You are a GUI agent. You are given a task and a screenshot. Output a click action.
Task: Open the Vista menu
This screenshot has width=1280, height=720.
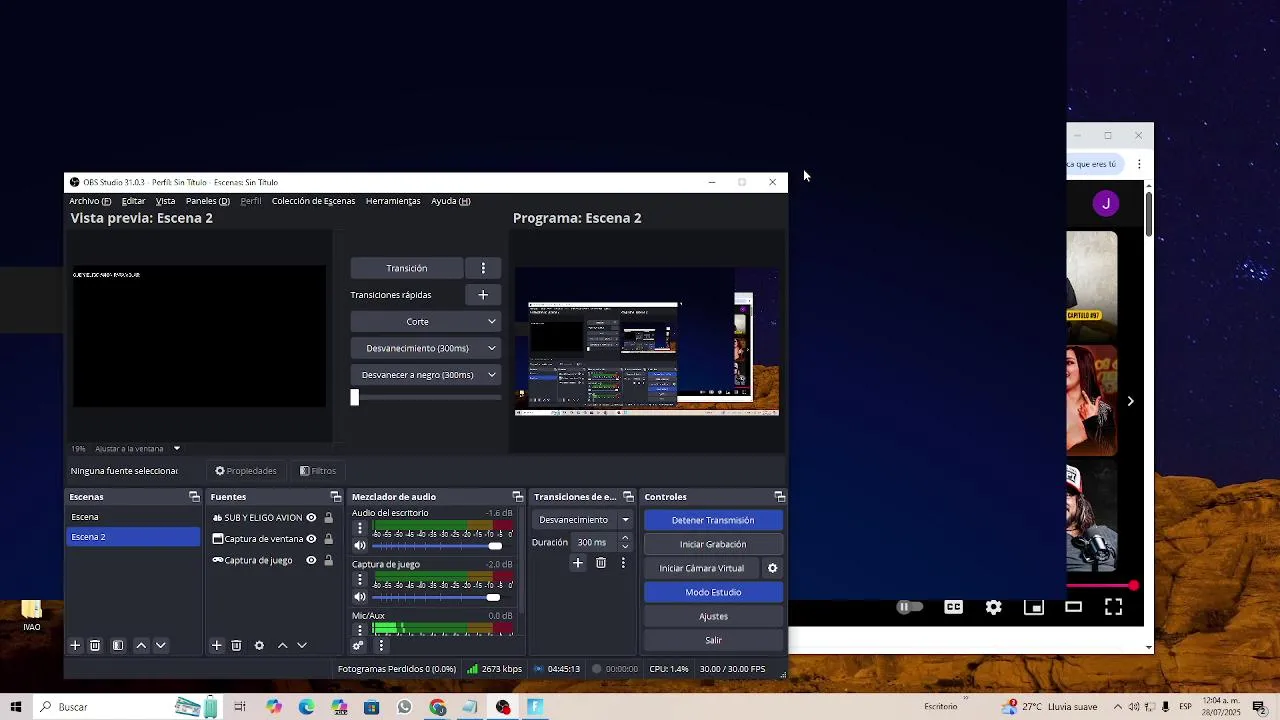click(165, 201)
